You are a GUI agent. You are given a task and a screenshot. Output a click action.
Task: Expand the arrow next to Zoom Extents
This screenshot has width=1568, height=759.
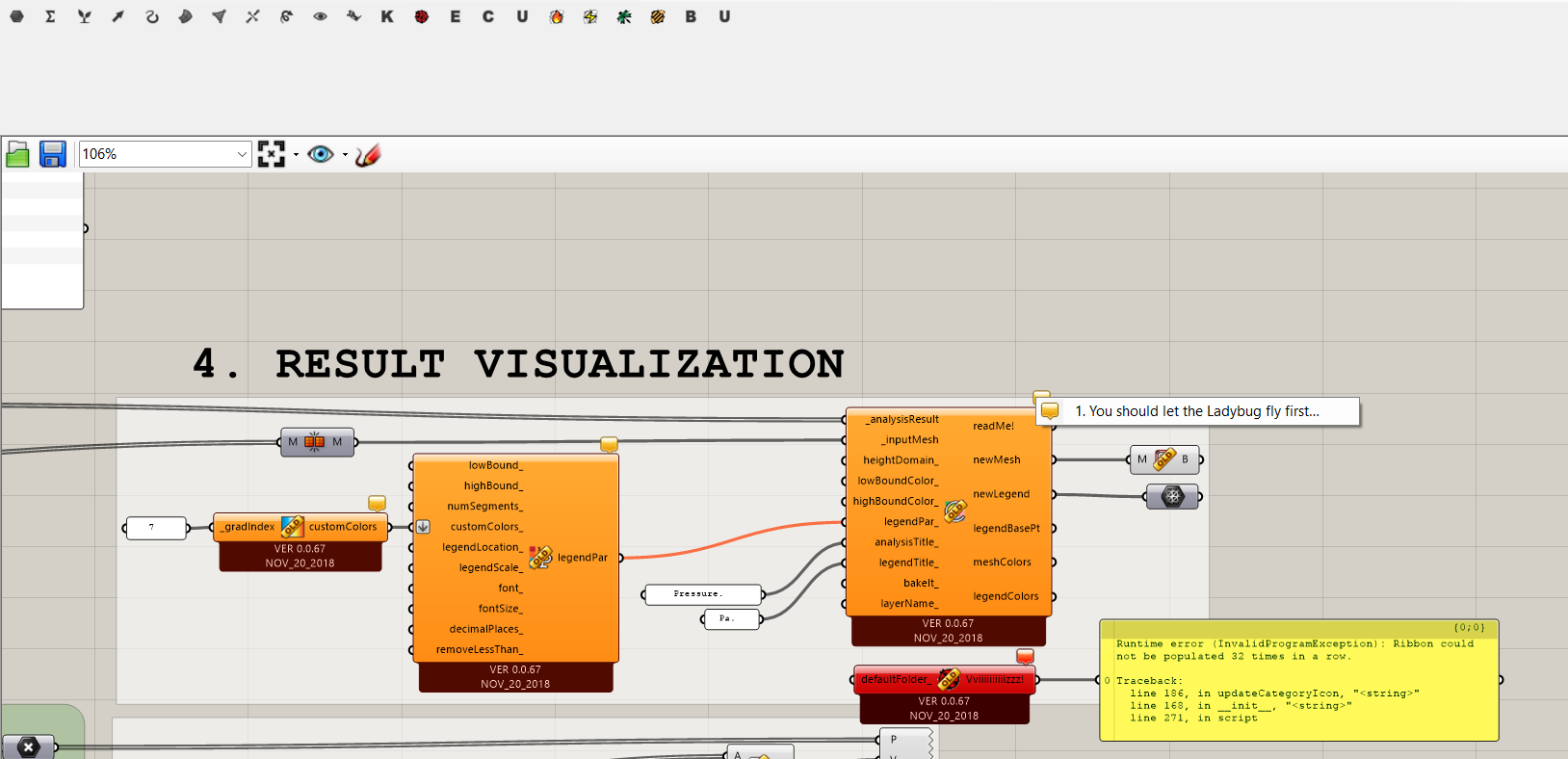point(296,154)
